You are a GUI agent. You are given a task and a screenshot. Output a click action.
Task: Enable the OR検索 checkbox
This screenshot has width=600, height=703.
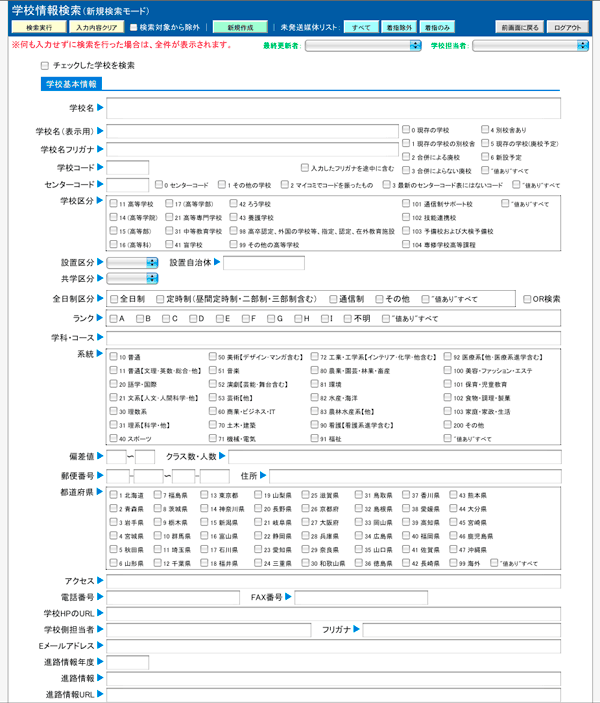(x=527, y=299)
